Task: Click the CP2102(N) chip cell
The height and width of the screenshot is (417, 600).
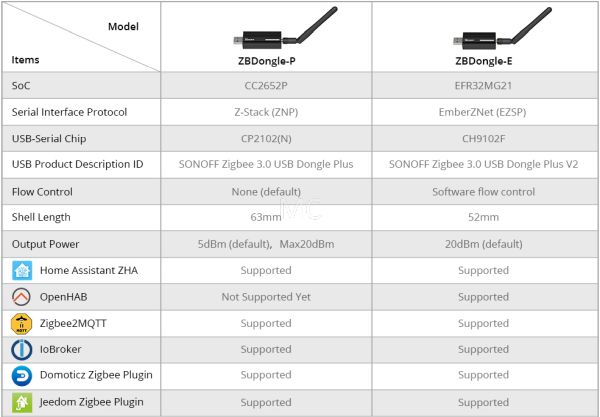Action: coord(265,138)
